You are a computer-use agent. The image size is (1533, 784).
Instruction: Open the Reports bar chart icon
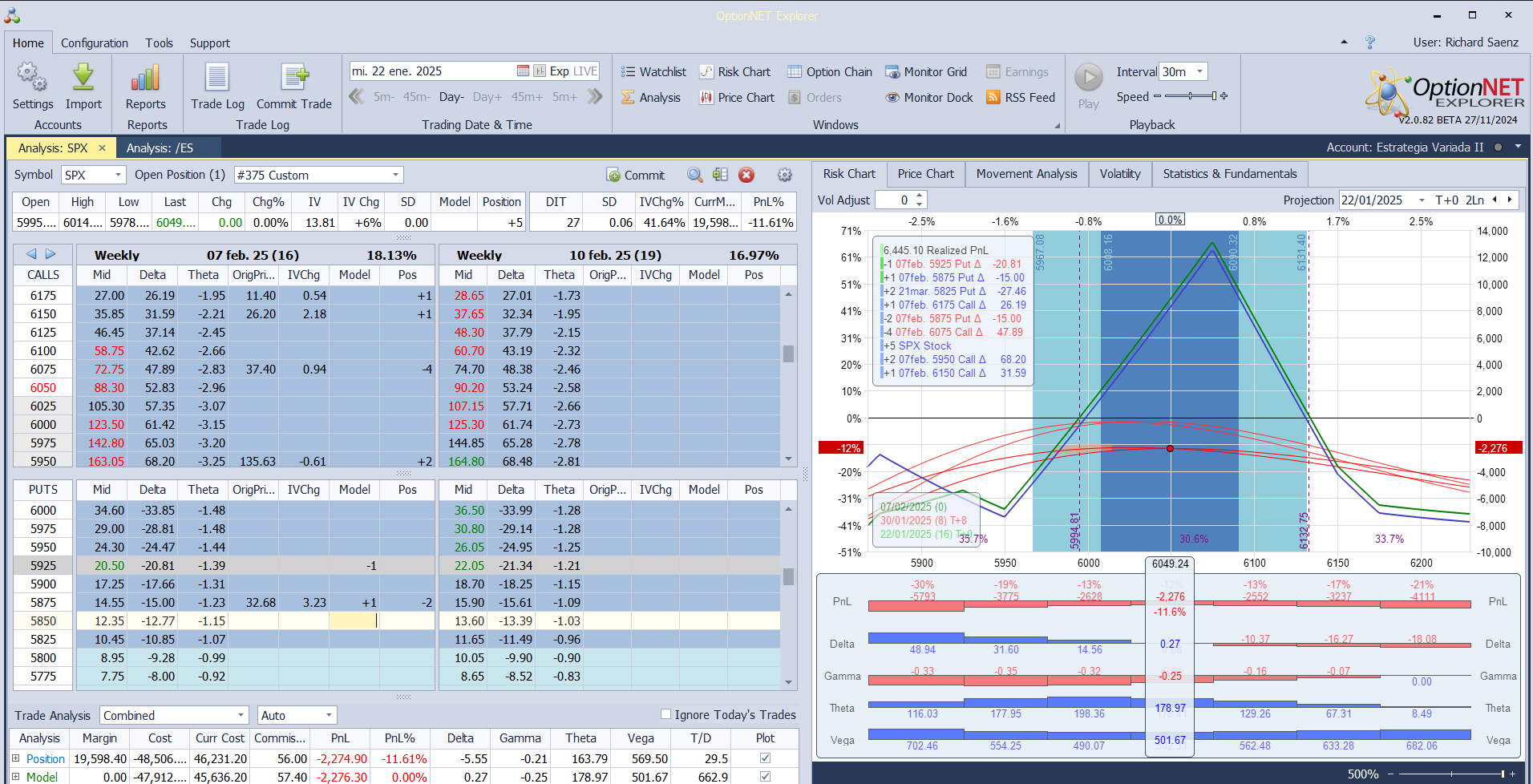click(x=145, y=77)
